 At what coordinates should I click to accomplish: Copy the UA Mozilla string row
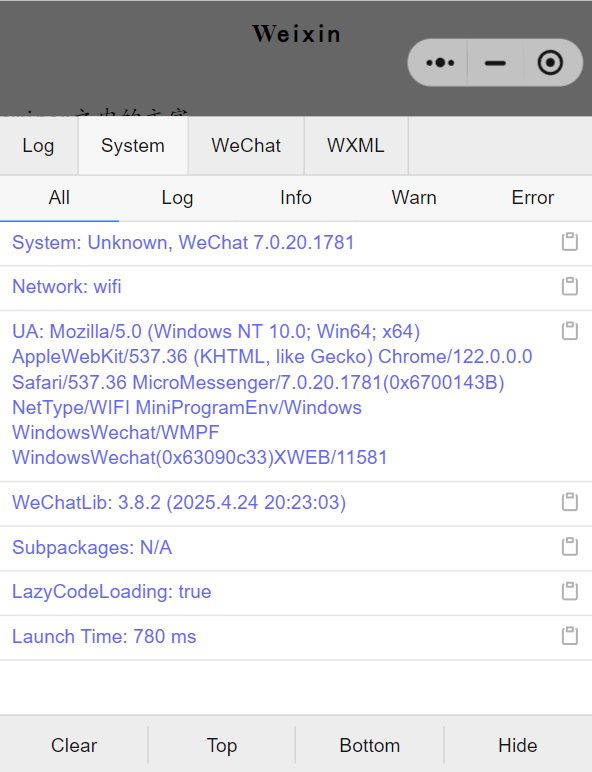(x=570, y=331)
